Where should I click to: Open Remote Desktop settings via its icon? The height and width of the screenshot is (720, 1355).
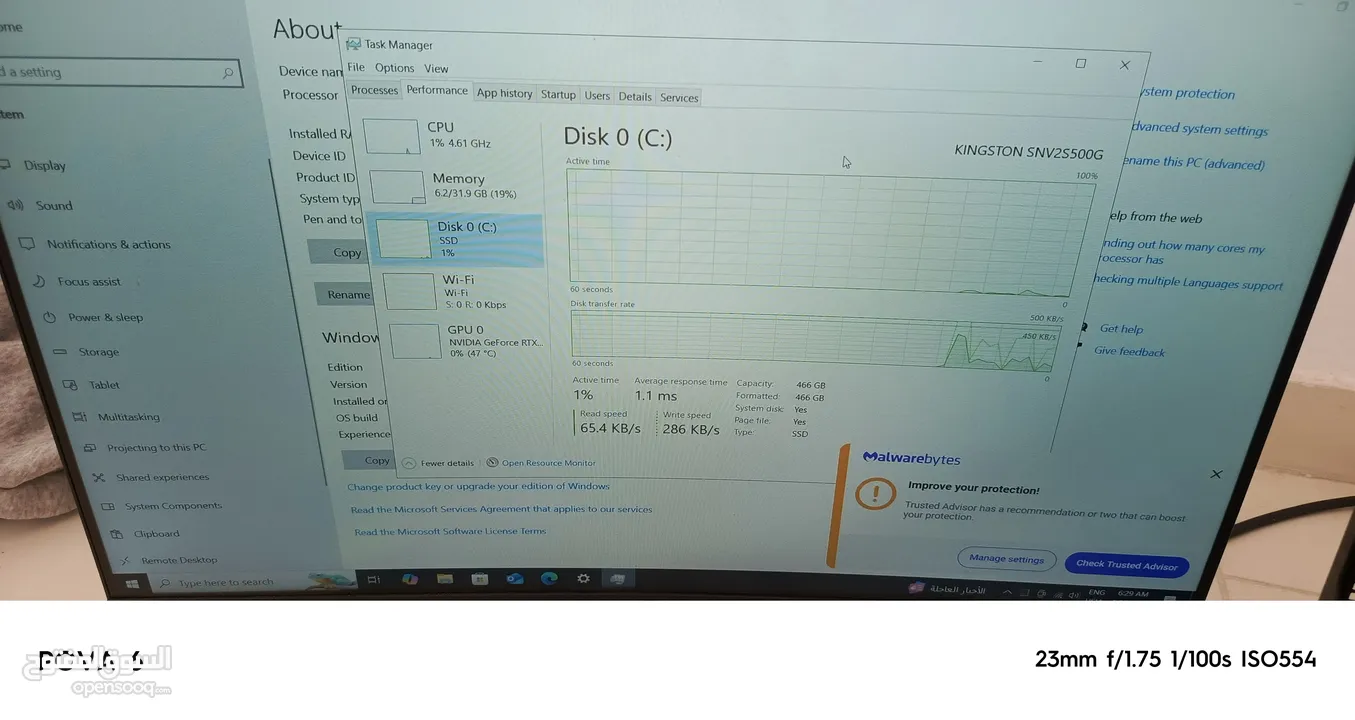point(124,560)
